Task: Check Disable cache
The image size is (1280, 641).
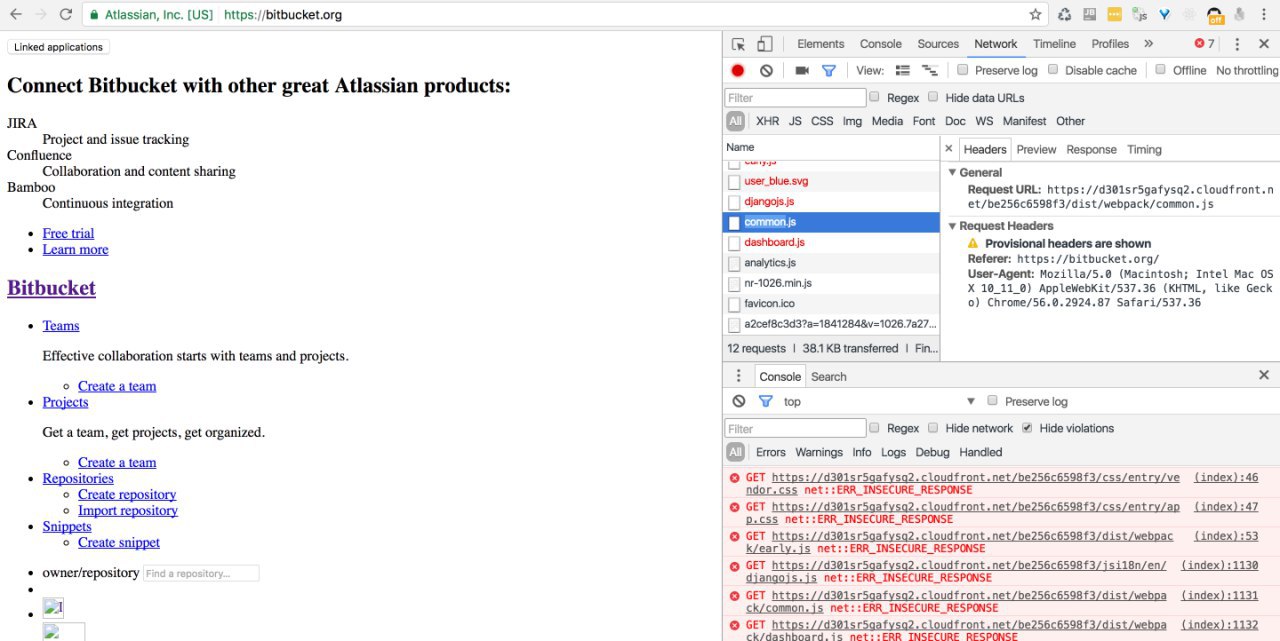Action: pyautogui.click(x=1052, y=70)
